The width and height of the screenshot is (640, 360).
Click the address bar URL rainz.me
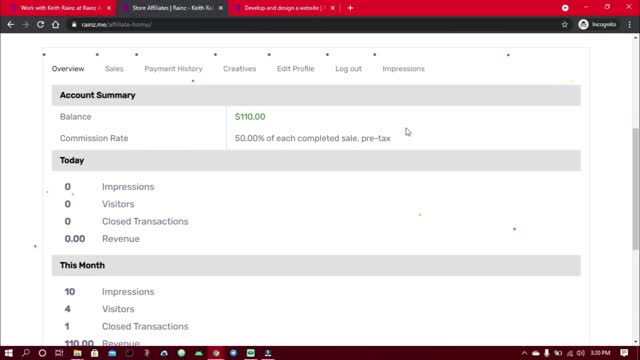tap(116, 24)
